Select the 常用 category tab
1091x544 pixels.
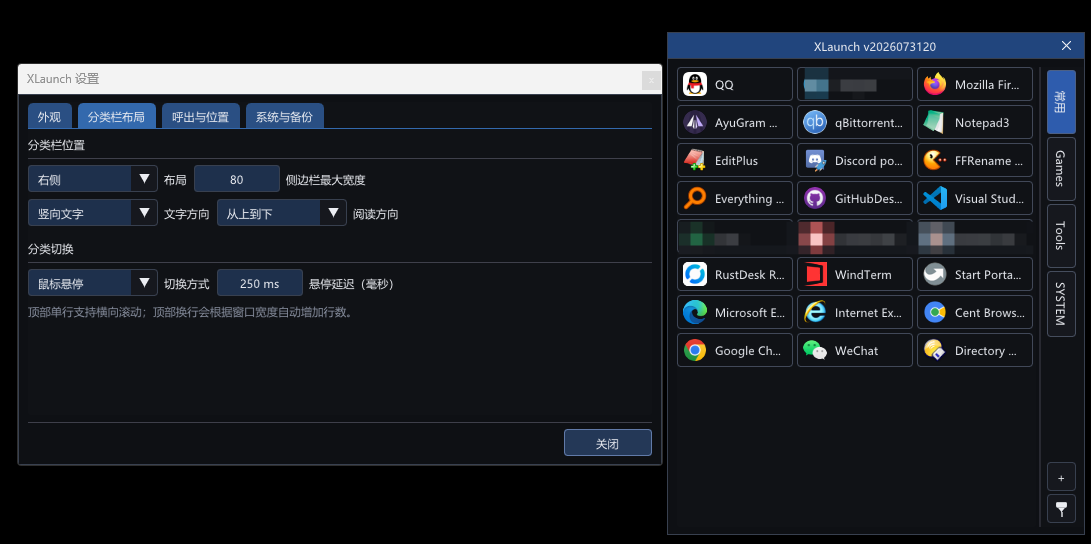coord(1061,101)
